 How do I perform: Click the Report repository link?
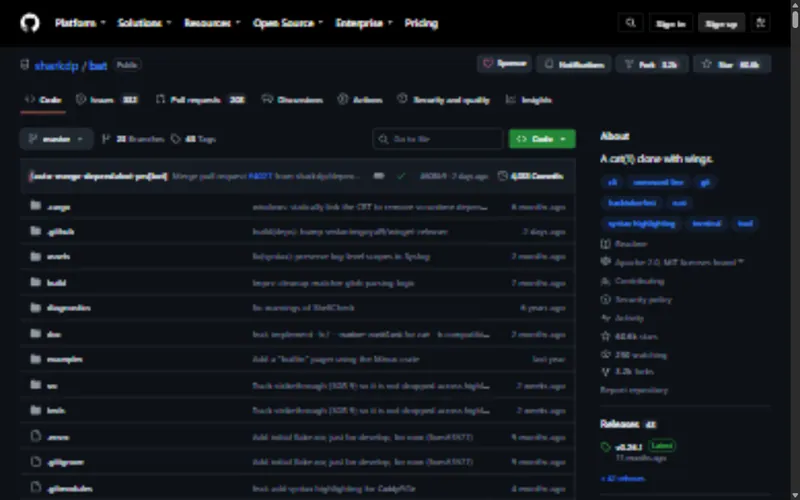[634, 390]
